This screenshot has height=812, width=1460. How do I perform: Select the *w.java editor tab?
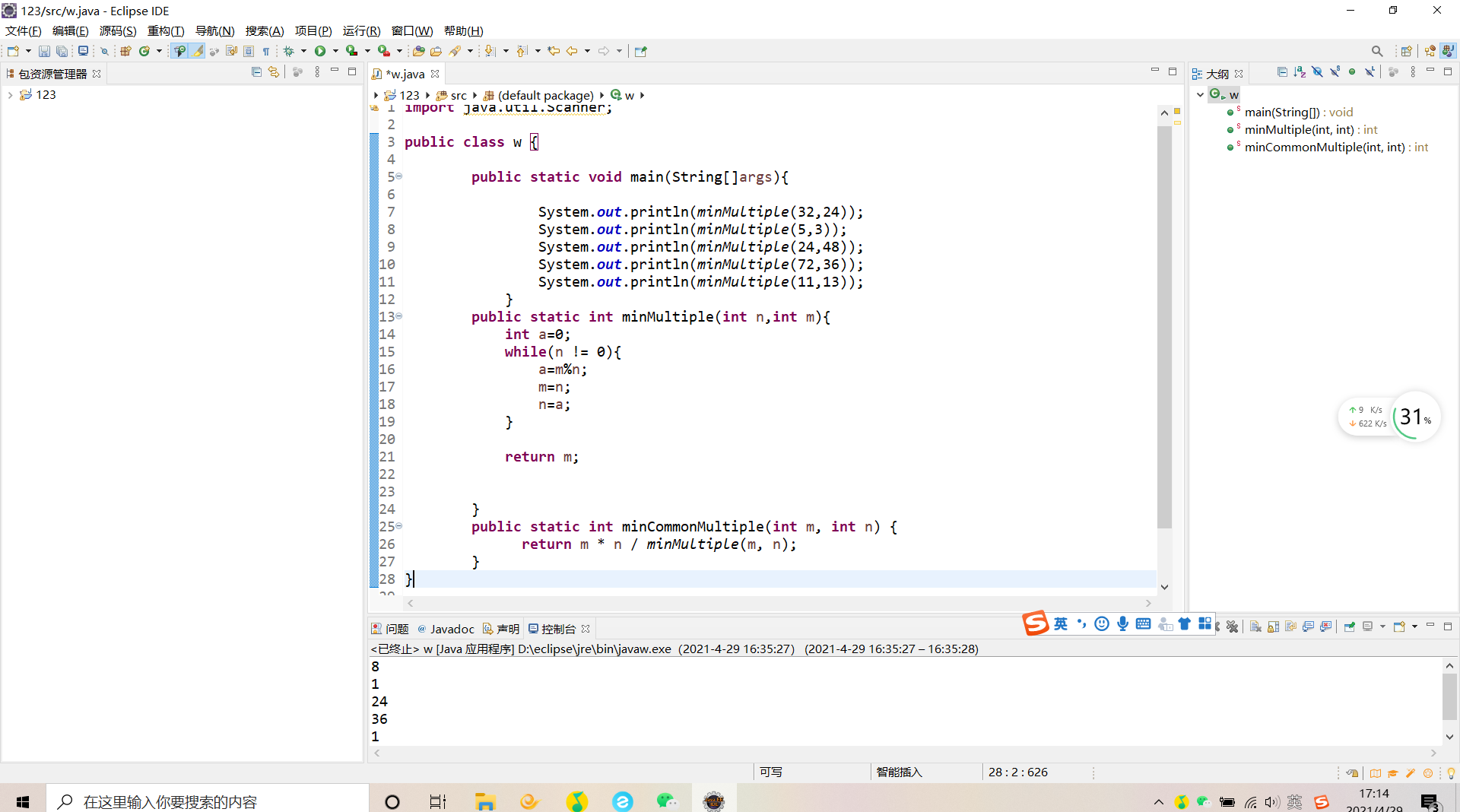click(405, 74)
